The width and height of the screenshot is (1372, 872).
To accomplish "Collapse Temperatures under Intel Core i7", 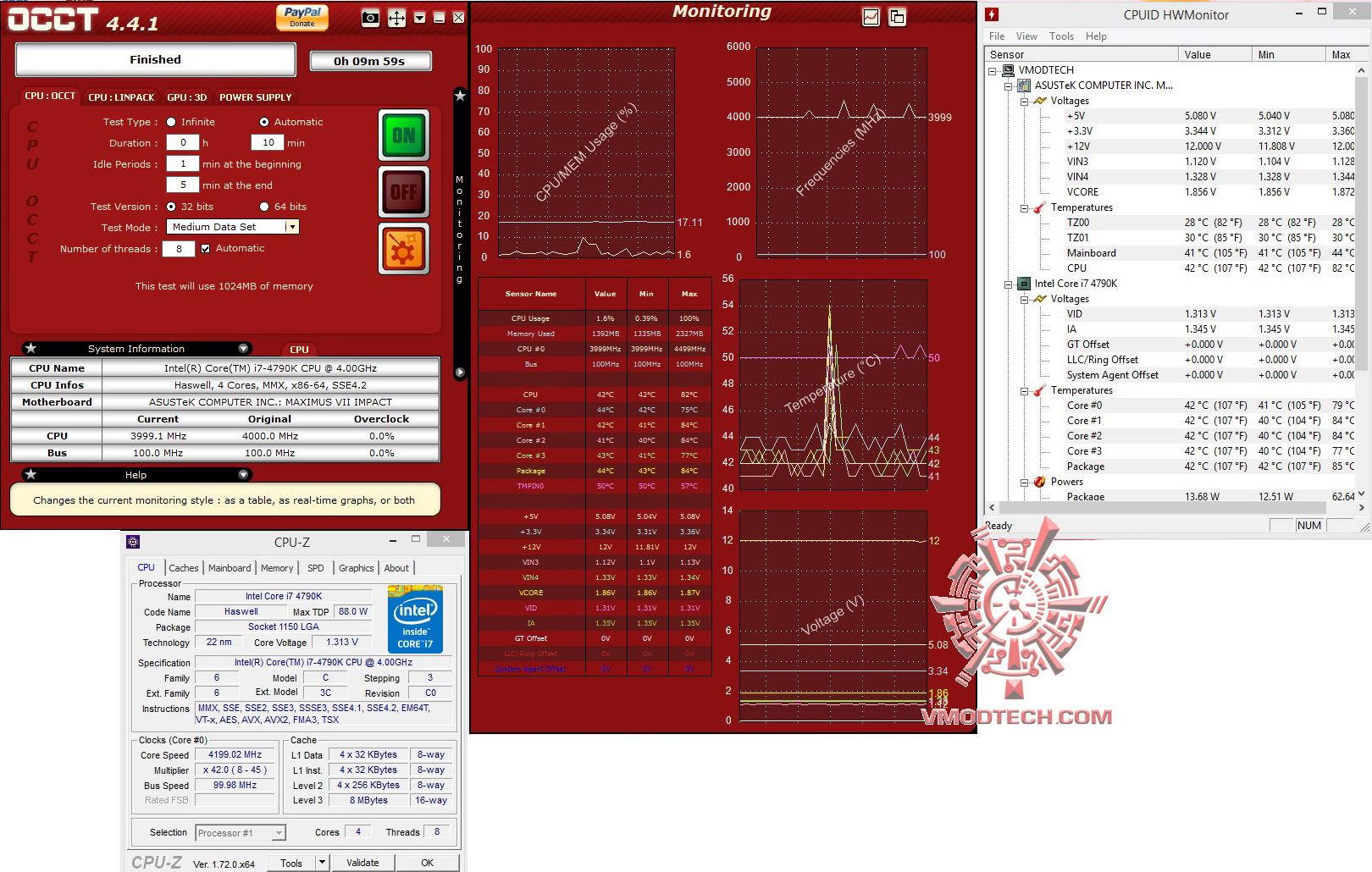I will click(1023, 391).
